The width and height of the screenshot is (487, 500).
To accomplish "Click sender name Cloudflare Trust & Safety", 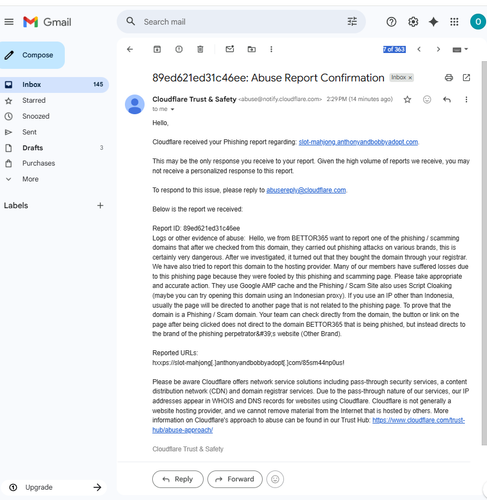I will [194, 99].
